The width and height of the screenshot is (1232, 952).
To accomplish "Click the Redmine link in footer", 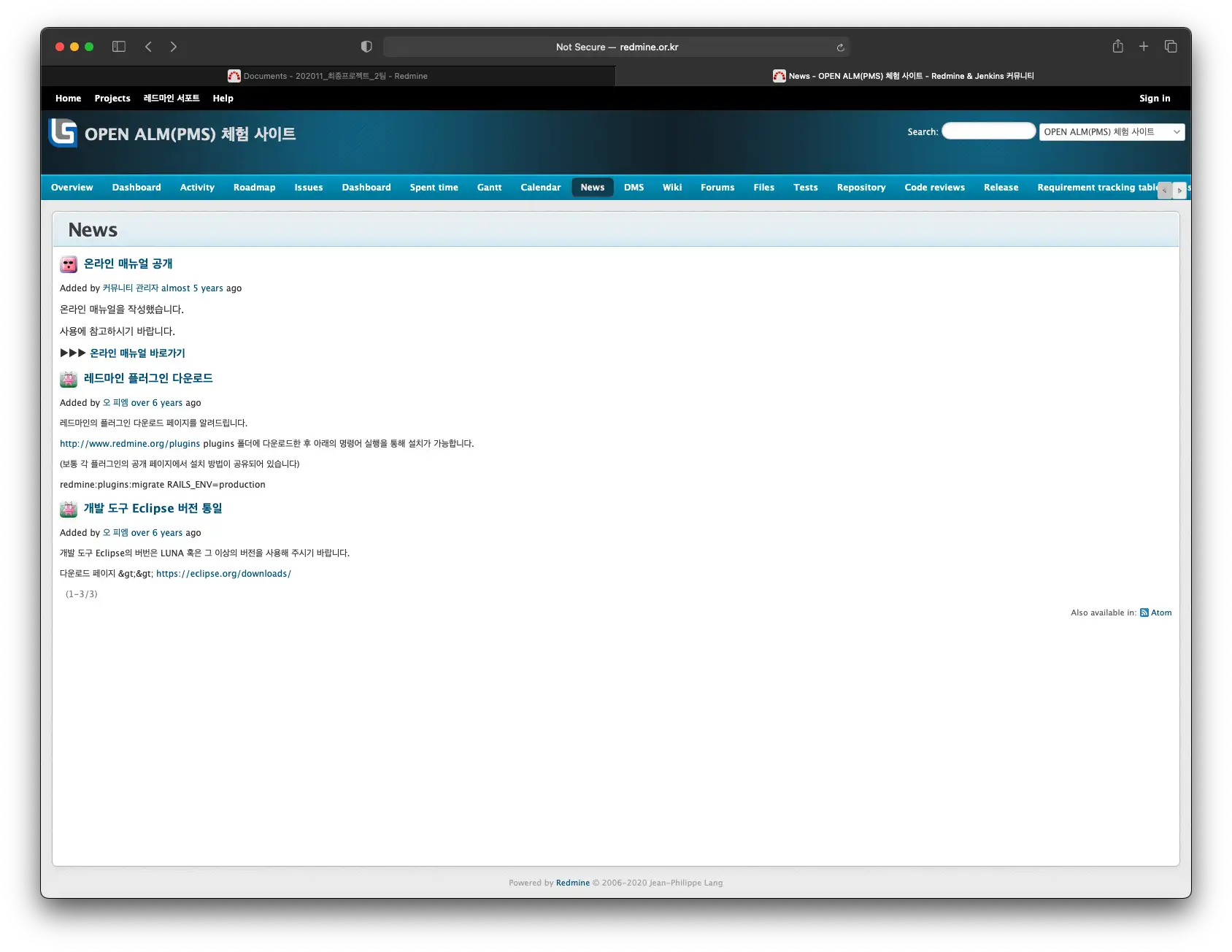I will tap(573, 883).
